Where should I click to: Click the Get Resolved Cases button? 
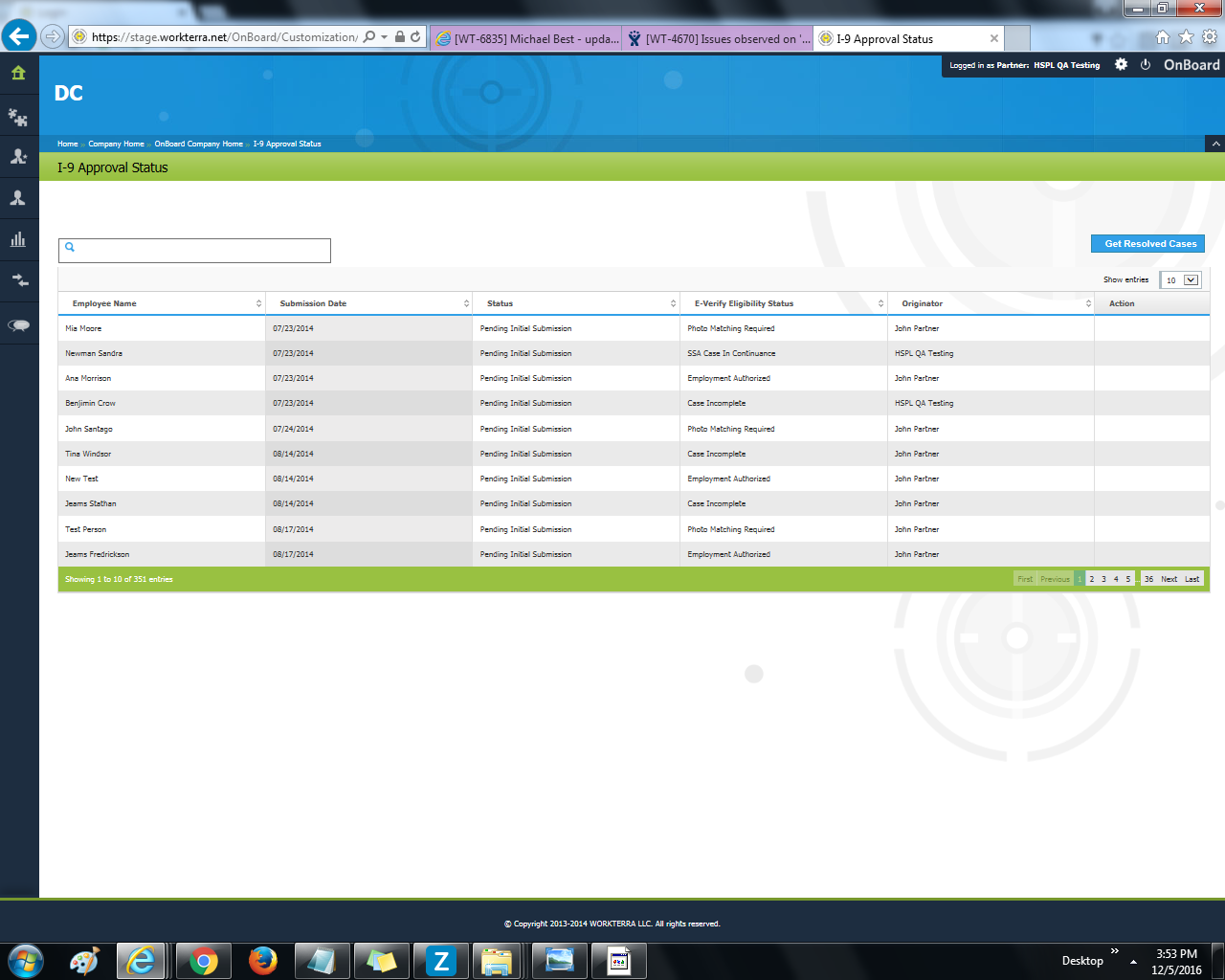tap(1147, 244)
